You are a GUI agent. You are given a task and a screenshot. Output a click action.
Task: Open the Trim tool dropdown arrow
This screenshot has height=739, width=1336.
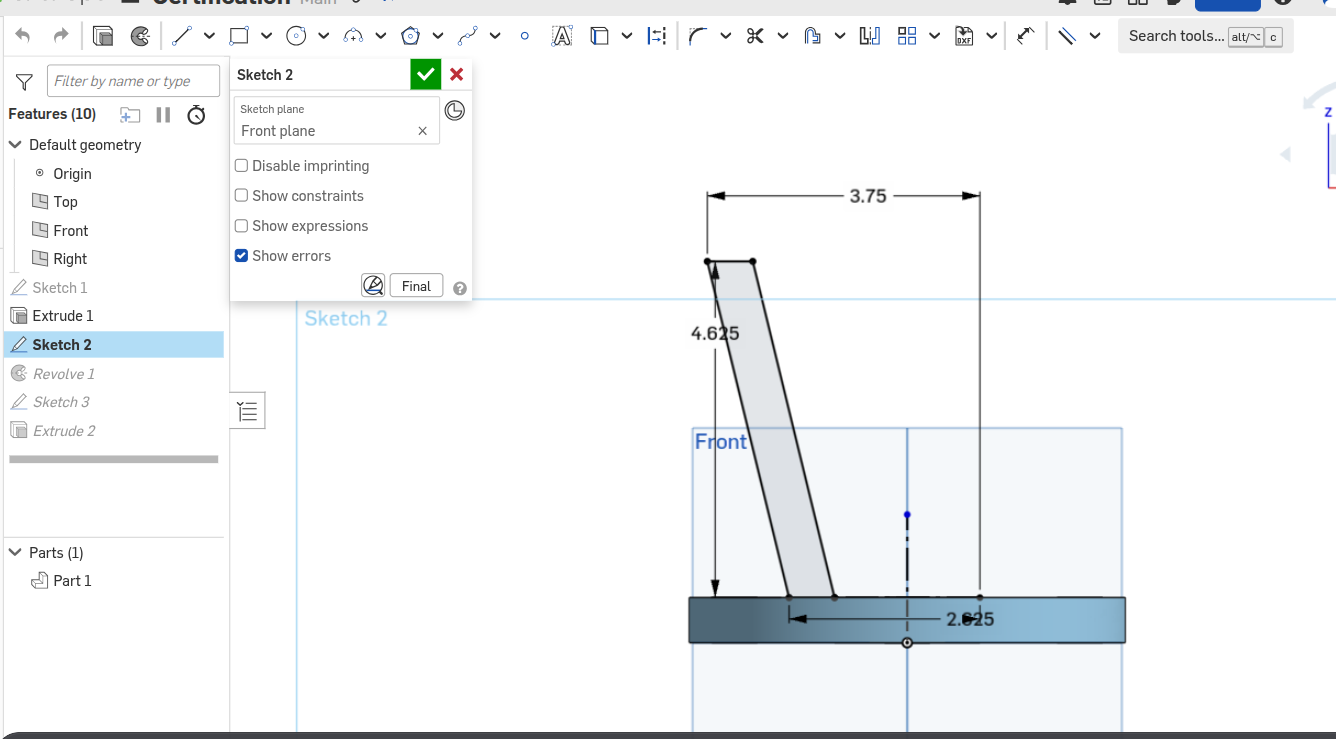pos(782,36)
